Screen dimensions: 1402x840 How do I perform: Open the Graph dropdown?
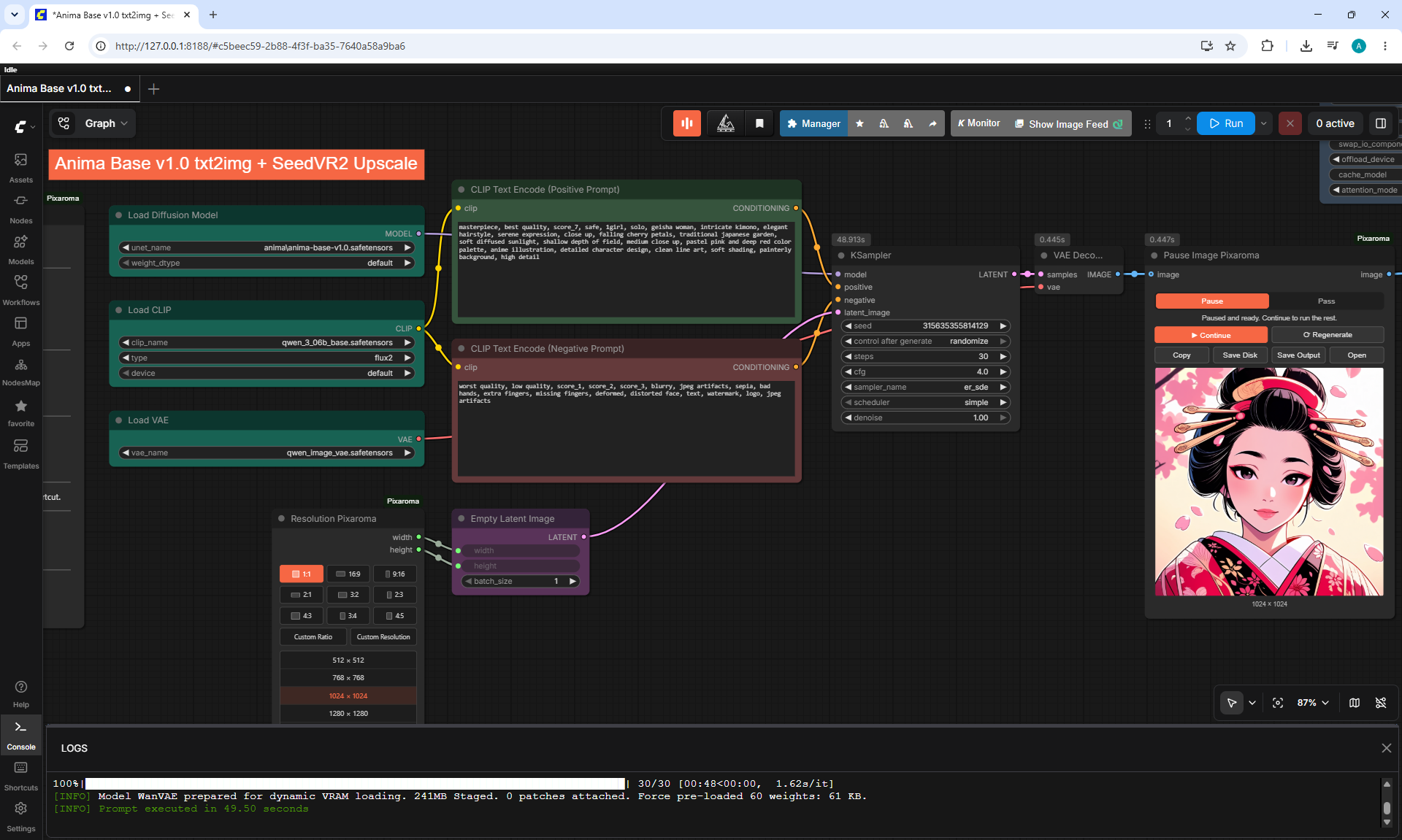pos(106,123)
